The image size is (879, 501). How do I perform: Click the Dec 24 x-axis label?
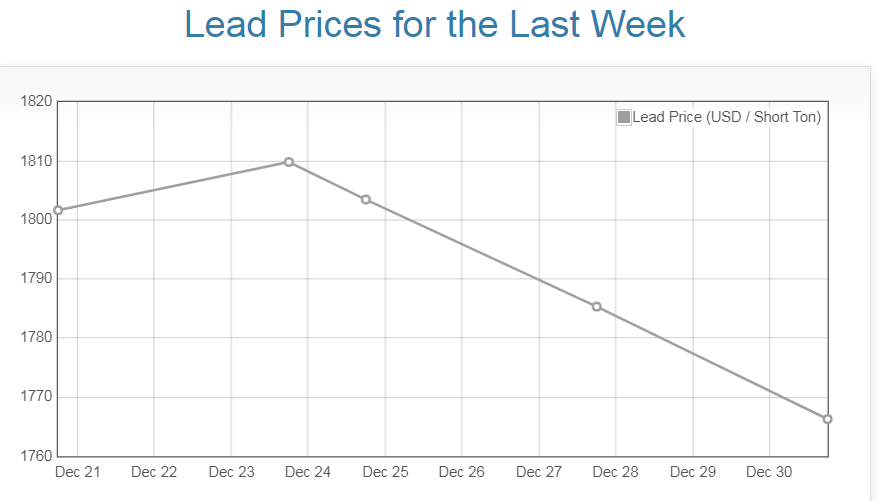308,472
